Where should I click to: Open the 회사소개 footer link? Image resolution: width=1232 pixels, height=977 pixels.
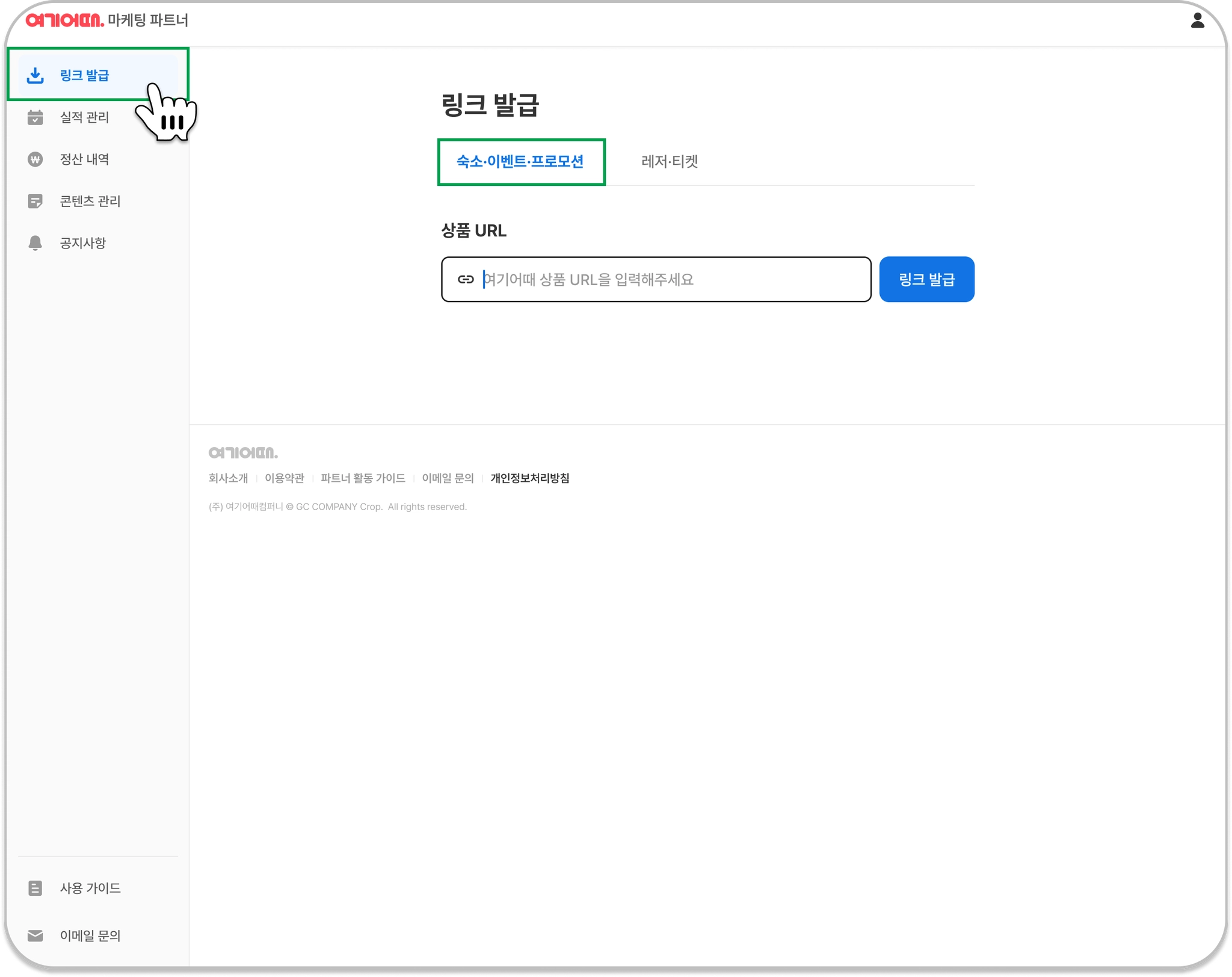pos(228,478)
